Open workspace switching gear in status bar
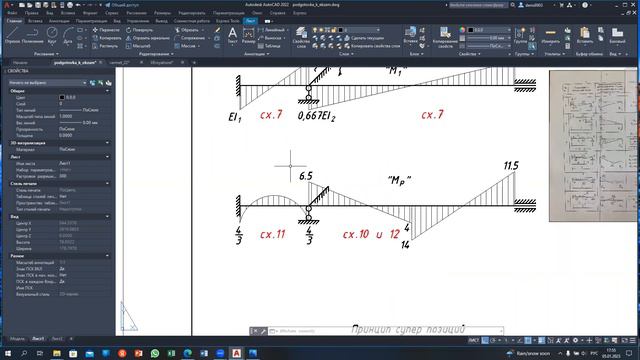The height and width of the screenshot is (360, 640). 575,340
